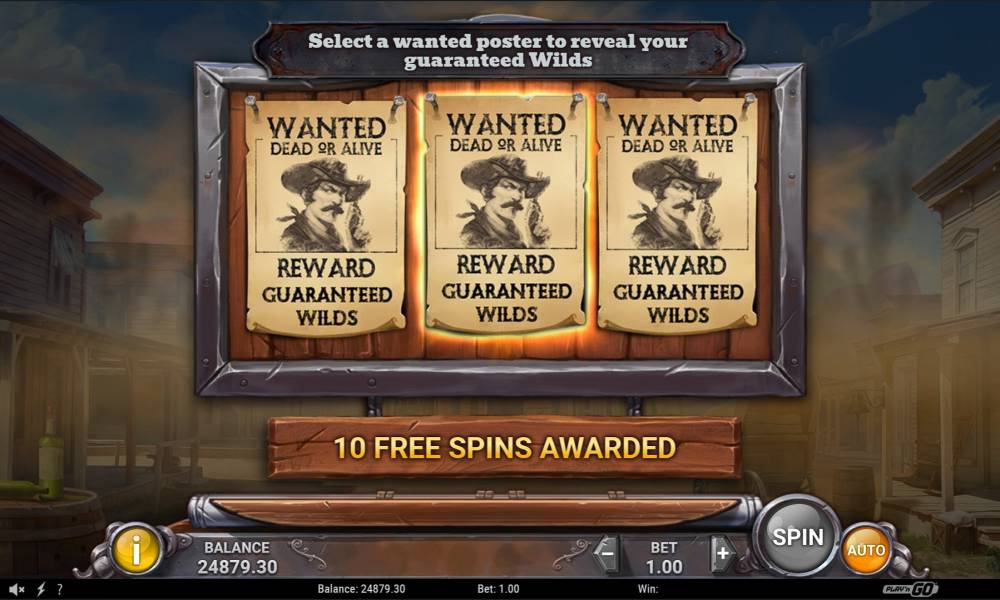Viewport: 1000px width, 600px height.
Task: Toggle fast play lightning bolt icon
Action: point(41,589)
